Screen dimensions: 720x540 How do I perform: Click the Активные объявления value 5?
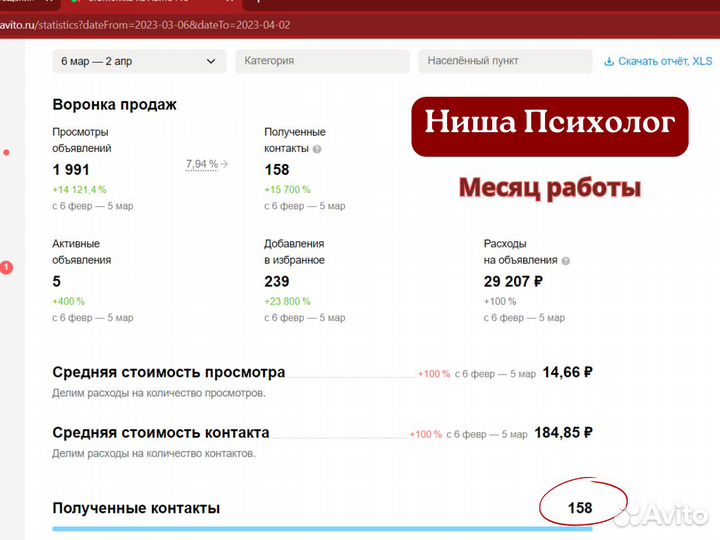(x=56, y=281)
